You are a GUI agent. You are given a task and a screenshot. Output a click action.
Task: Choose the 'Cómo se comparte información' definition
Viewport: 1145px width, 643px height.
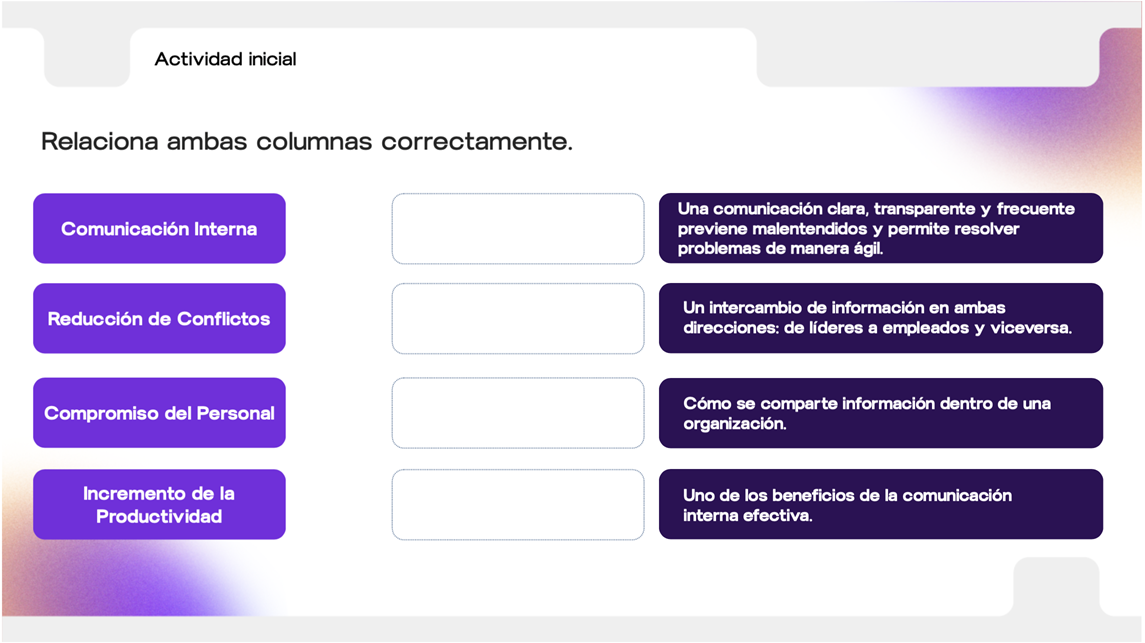click(880, 413)
